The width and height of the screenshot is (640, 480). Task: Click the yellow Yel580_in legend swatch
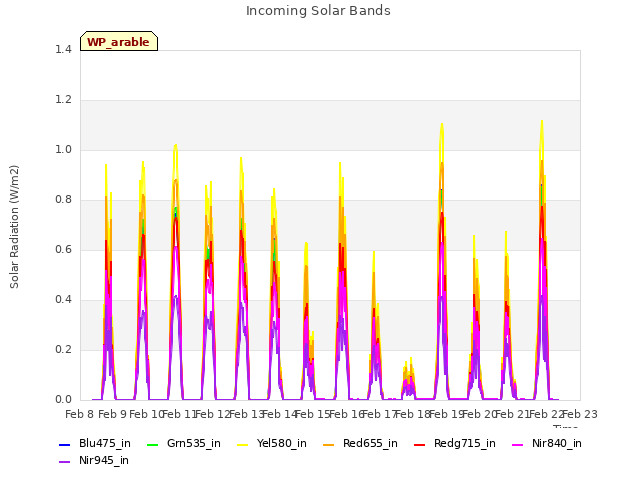pos(243,444)
